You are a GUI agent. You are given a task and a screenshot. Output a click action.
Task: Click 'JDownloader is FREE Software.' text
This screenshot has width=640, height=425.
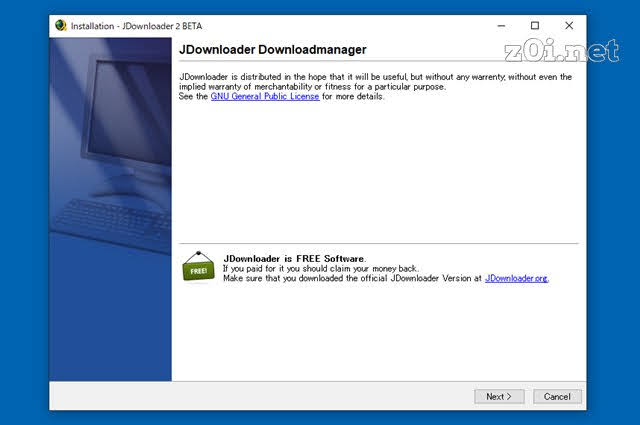point(294,259)
